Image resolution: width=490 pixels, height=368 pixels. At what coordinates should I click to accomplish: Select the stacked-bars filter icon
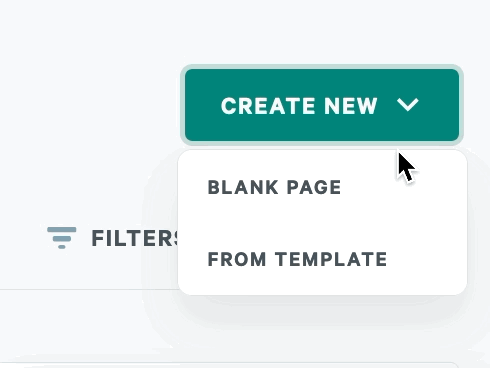62,238
